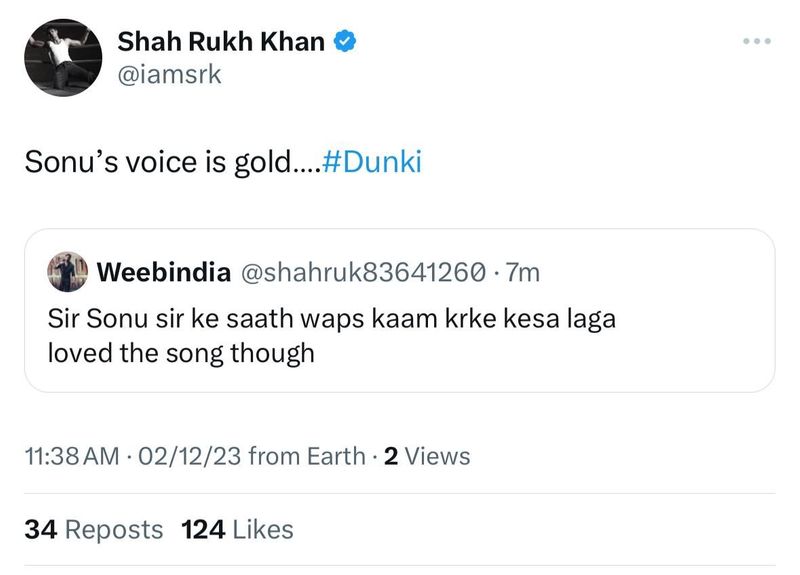Open the tweet author's profile picture
The width and height of the screenshot is (800, 575).
tap(62, 57)
